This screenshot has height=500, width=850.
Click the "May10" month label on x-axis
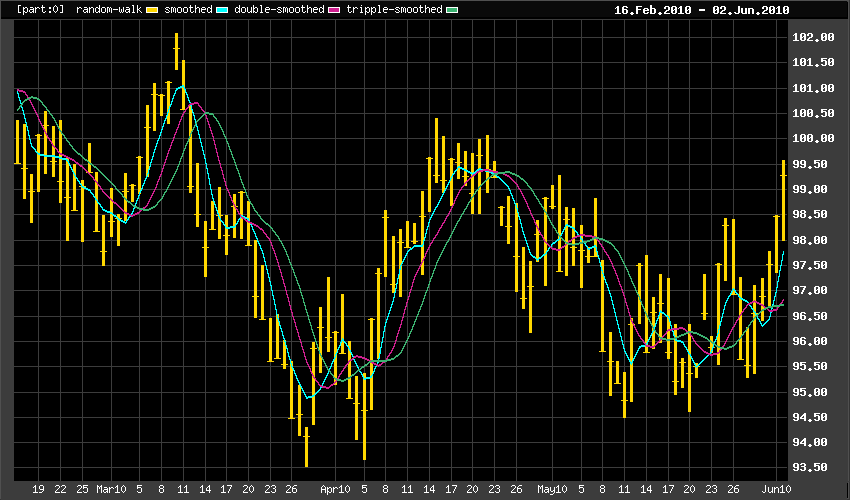pos(552,489)
